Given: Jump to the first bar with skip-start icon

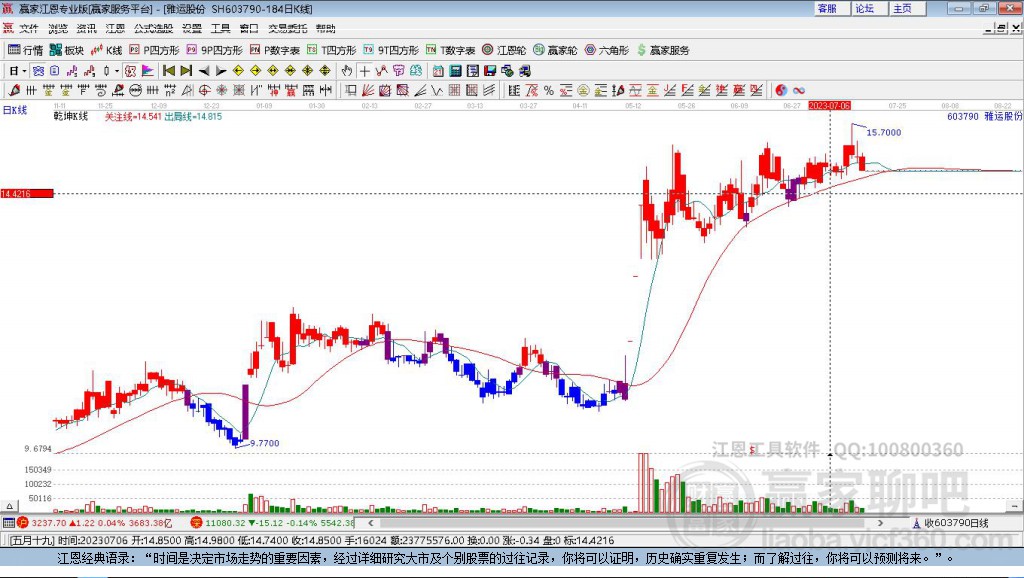Looking at the screenshot, I should [x=168, y=71].
